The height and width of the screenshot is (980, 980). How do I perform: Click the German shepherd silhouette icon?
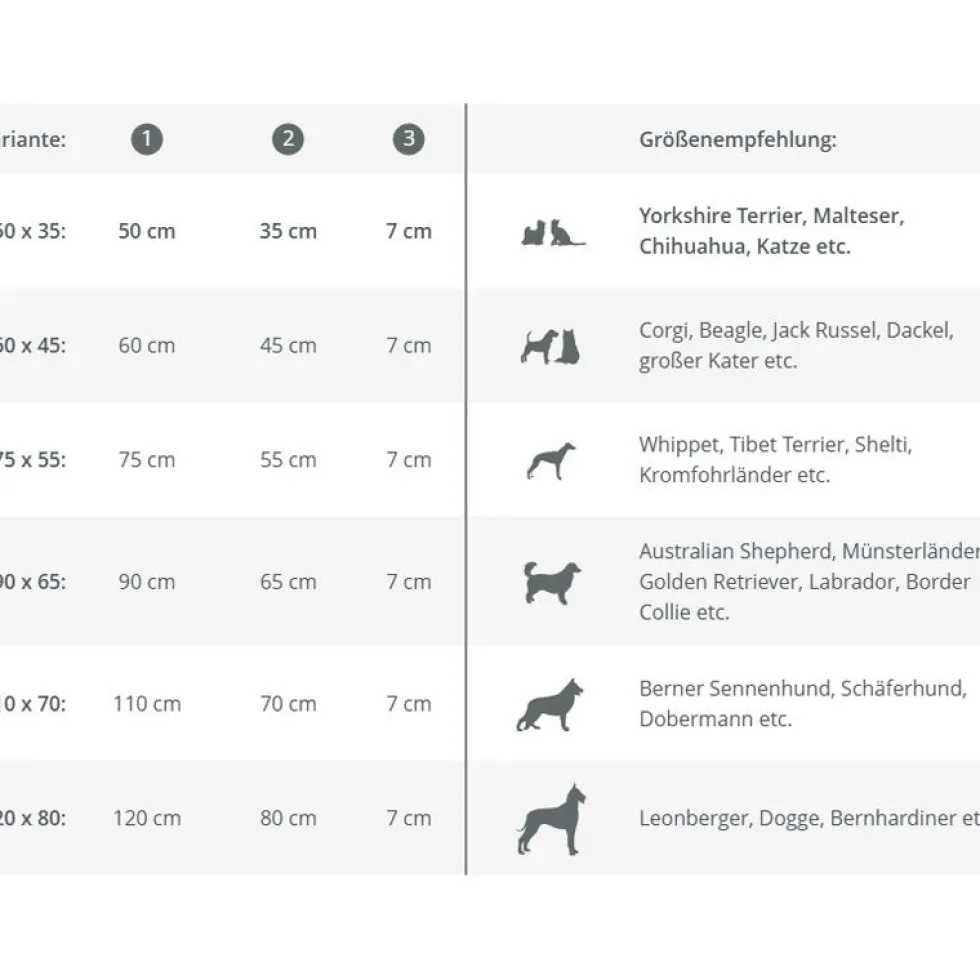[551, 704]
